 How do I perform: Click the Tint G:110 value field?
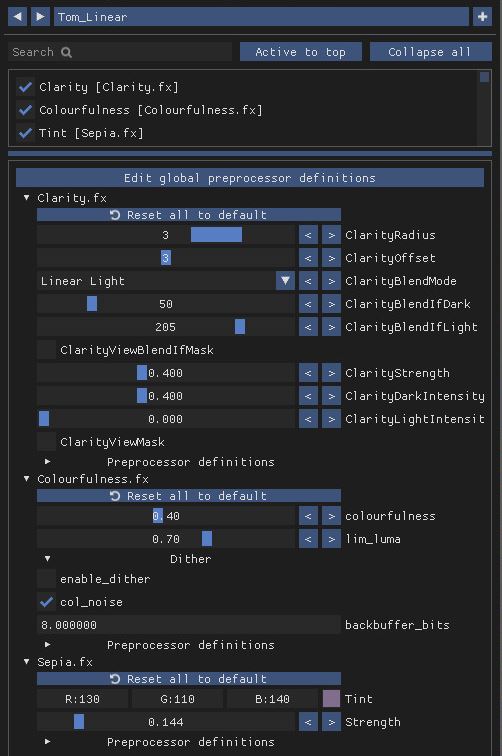coord(177,699)
